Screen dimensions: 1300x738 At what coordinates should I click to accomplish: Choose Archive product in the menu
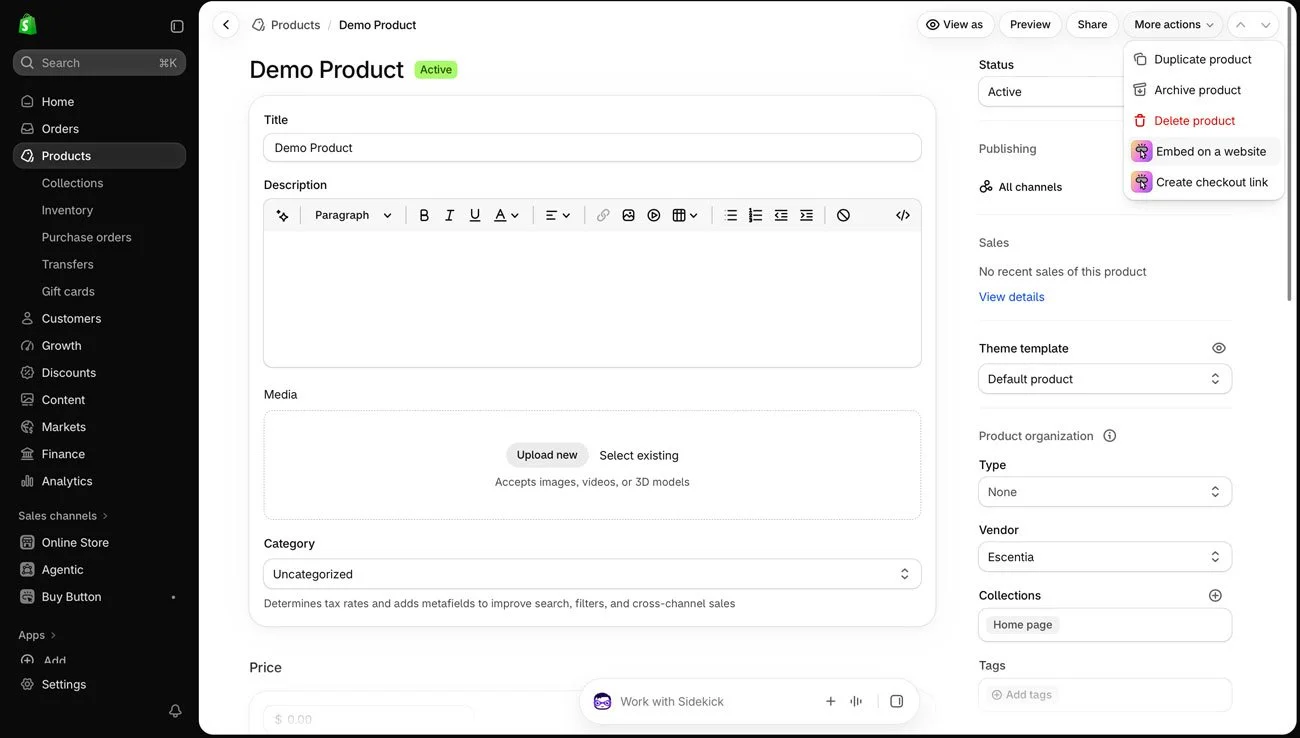[x=1204, y=90]
